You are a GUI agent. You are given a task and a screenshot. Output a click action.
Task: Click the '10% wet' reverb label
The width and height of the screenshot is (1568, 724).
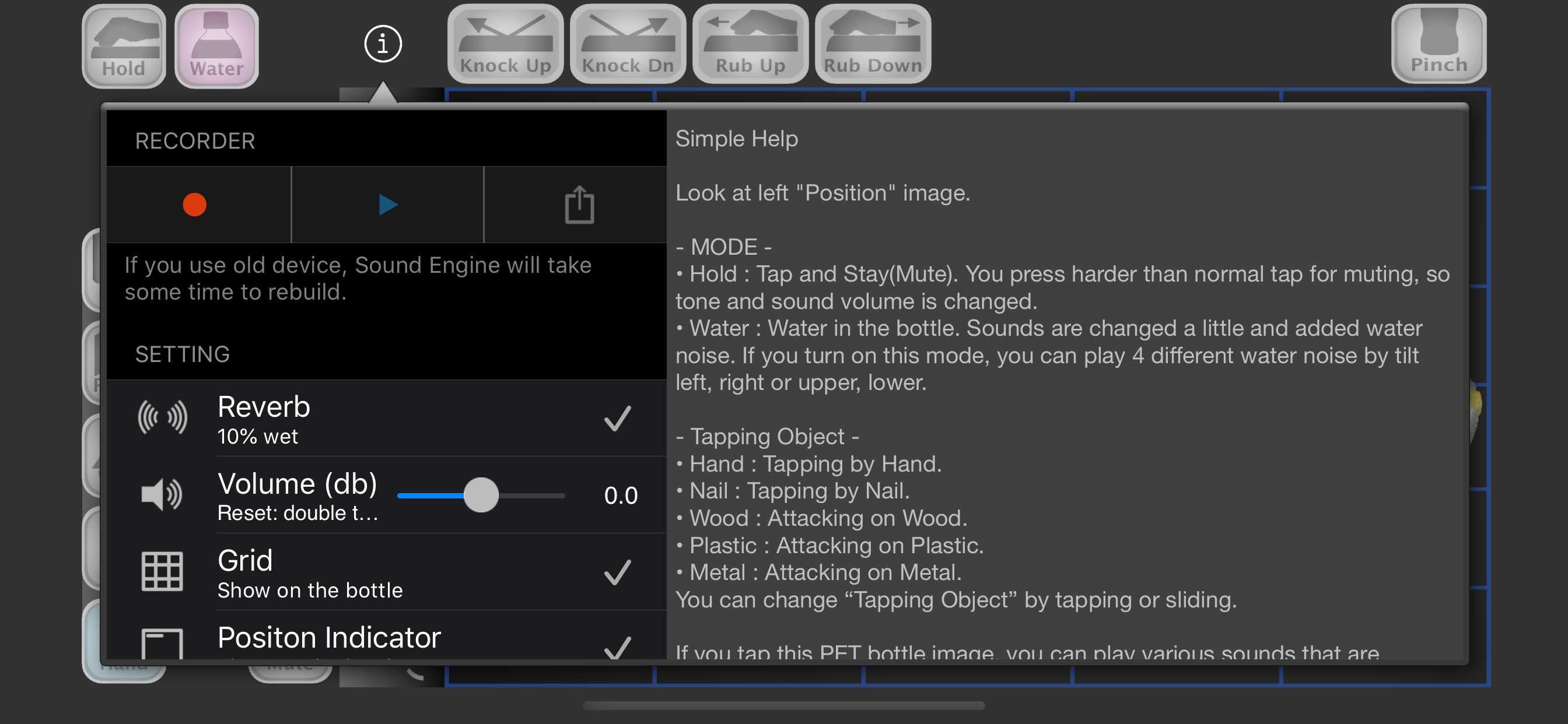pyautogui.click(x=257, y=436)
